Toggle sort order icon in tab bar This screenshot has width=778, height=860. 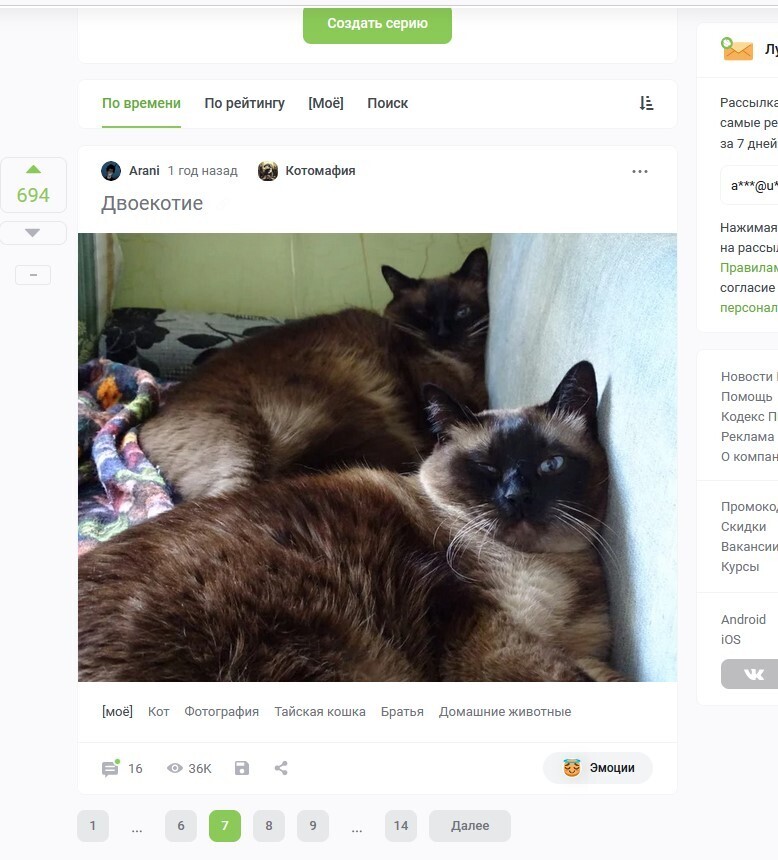coord(646,103)
